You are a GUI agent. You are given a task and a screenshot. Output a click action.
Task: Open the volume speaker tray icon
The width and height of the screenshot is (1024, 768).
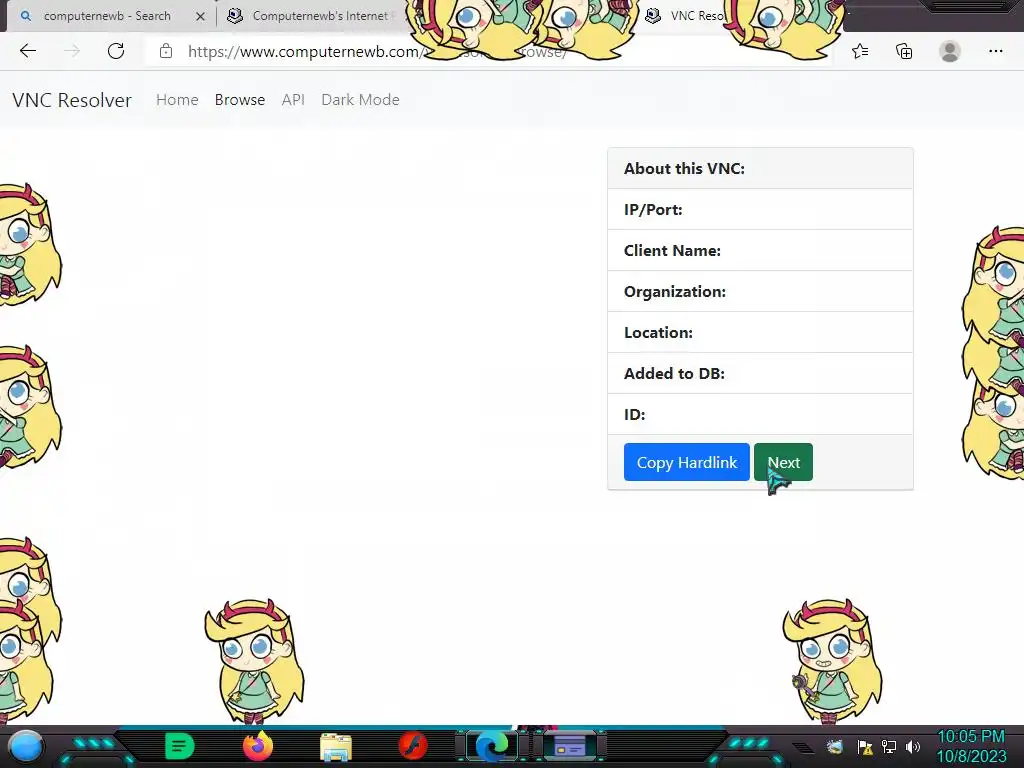[913, 746]
